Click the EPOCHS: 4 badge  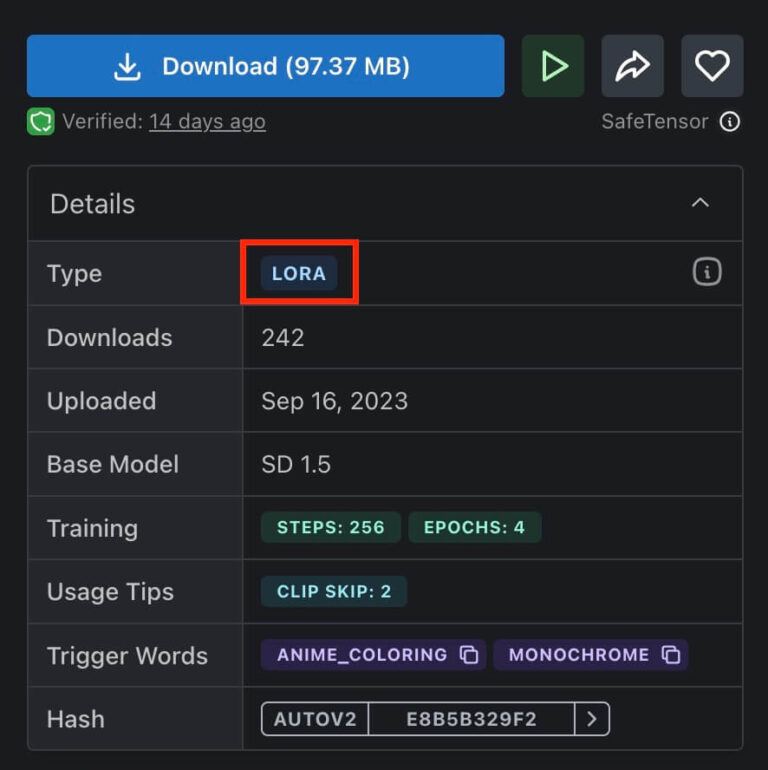click(x=474, y=527)
